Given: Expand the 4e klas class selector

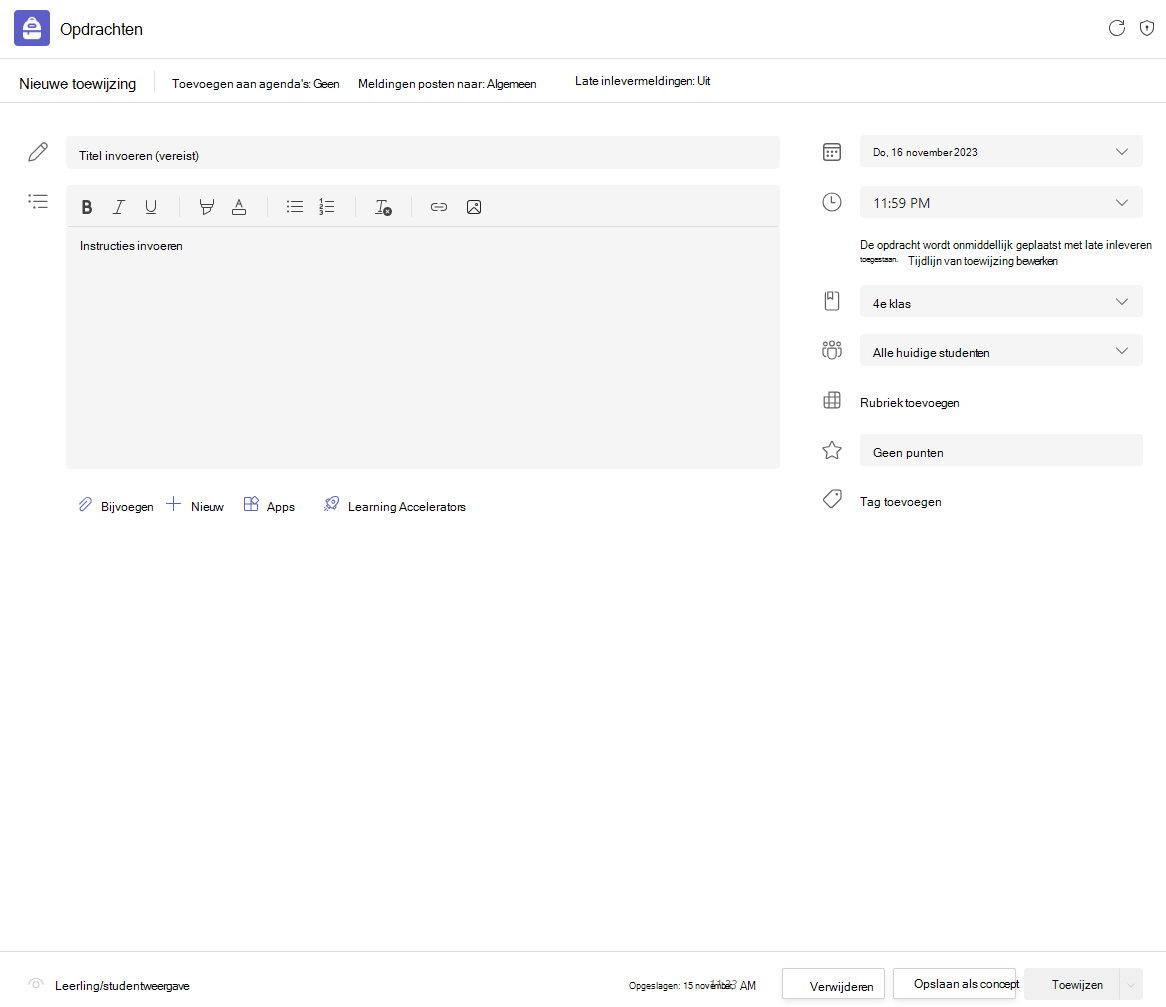Looking at the screenshot, I should pos(1001,302).
